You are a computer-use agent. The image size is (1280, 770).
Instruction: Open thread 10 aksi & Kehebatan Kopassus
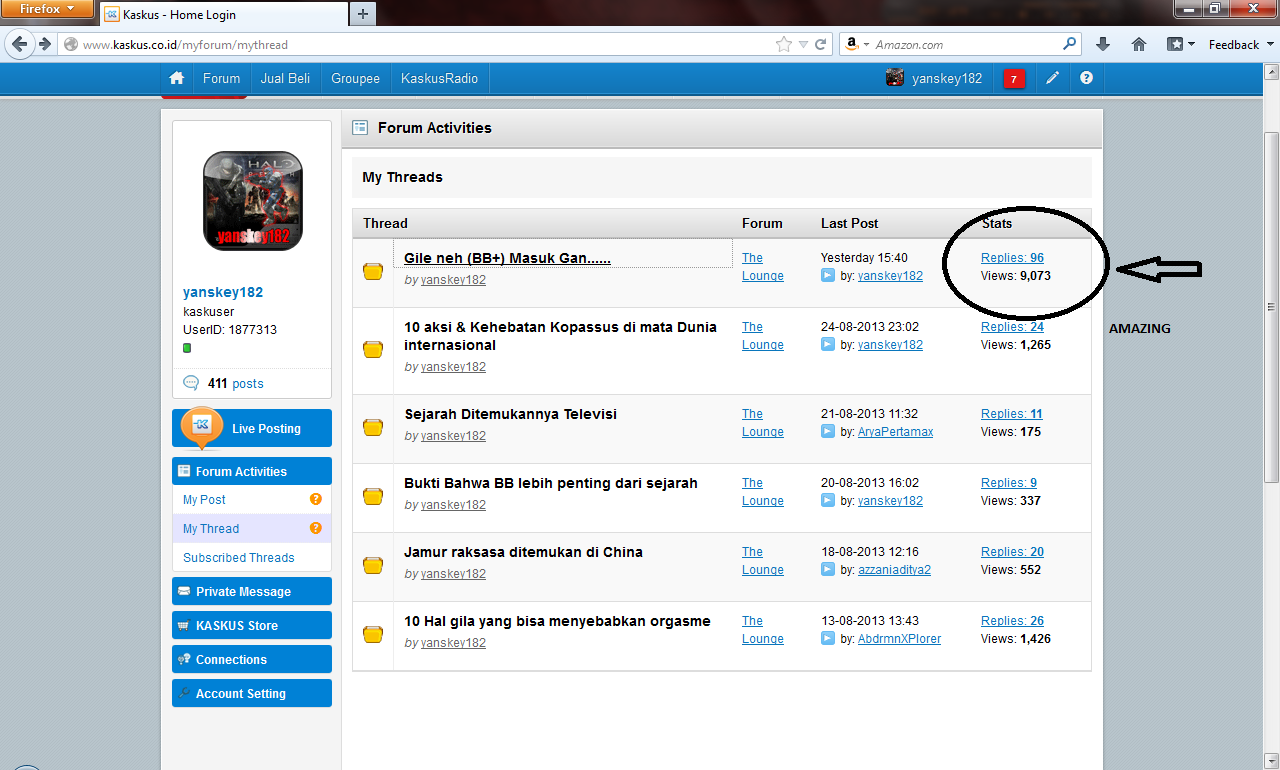coord(560,336)
